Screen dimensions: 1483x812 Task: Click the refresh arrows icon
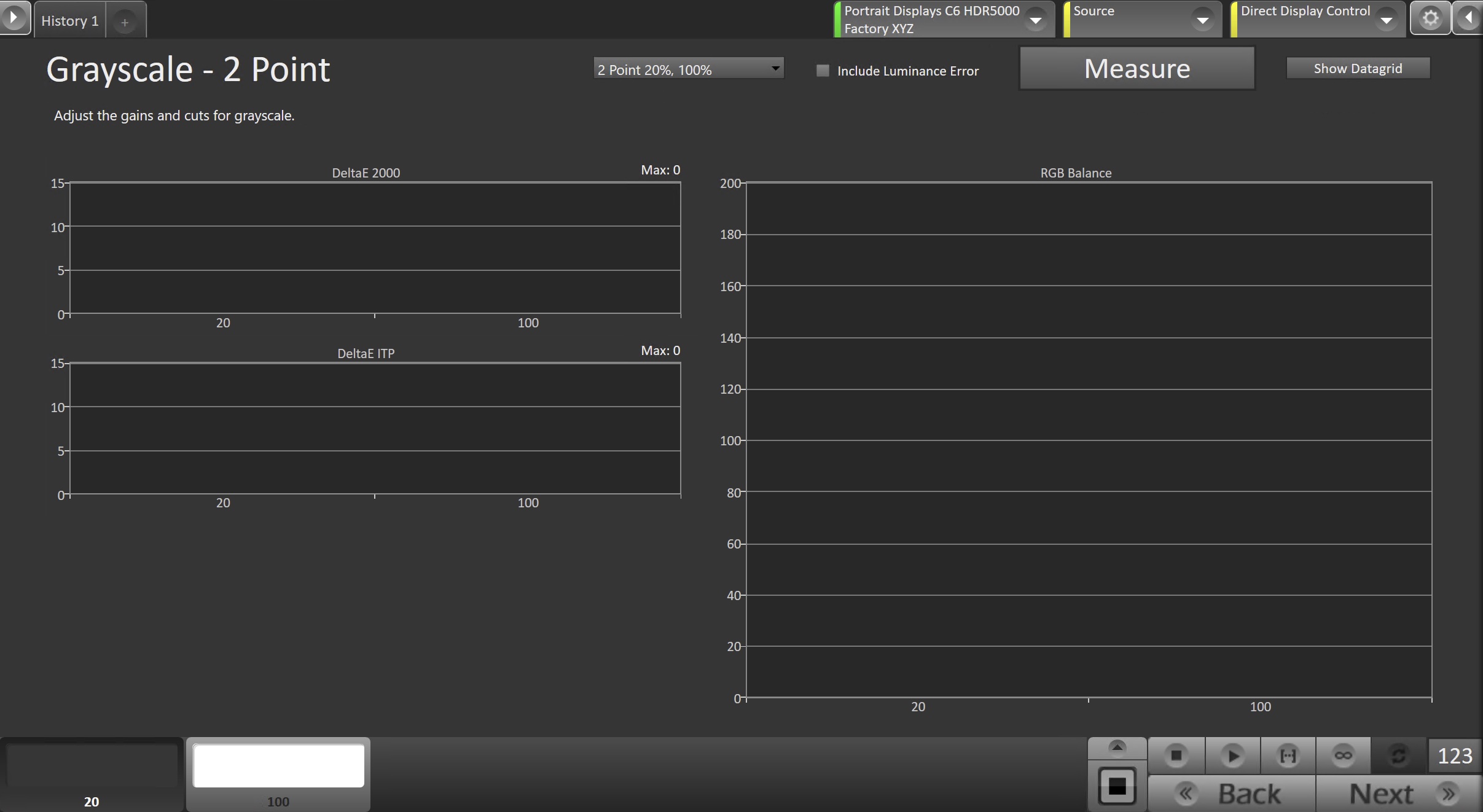[x=1398, y=755]
